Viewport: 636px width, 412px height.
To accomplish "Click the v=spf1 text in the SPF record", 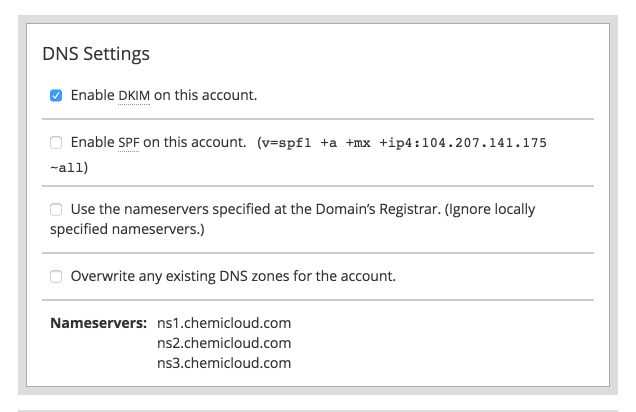I will [289, 144].
